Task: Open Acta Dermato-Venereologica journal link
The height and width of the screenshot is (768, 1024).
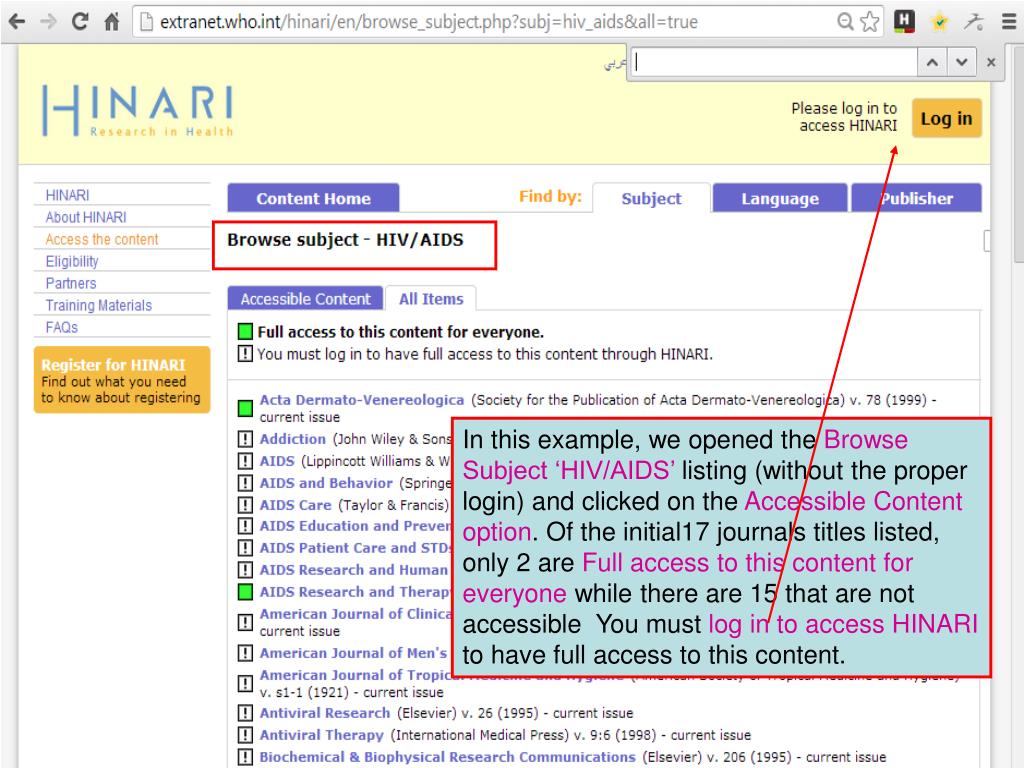Action: (x=362, y=400)
